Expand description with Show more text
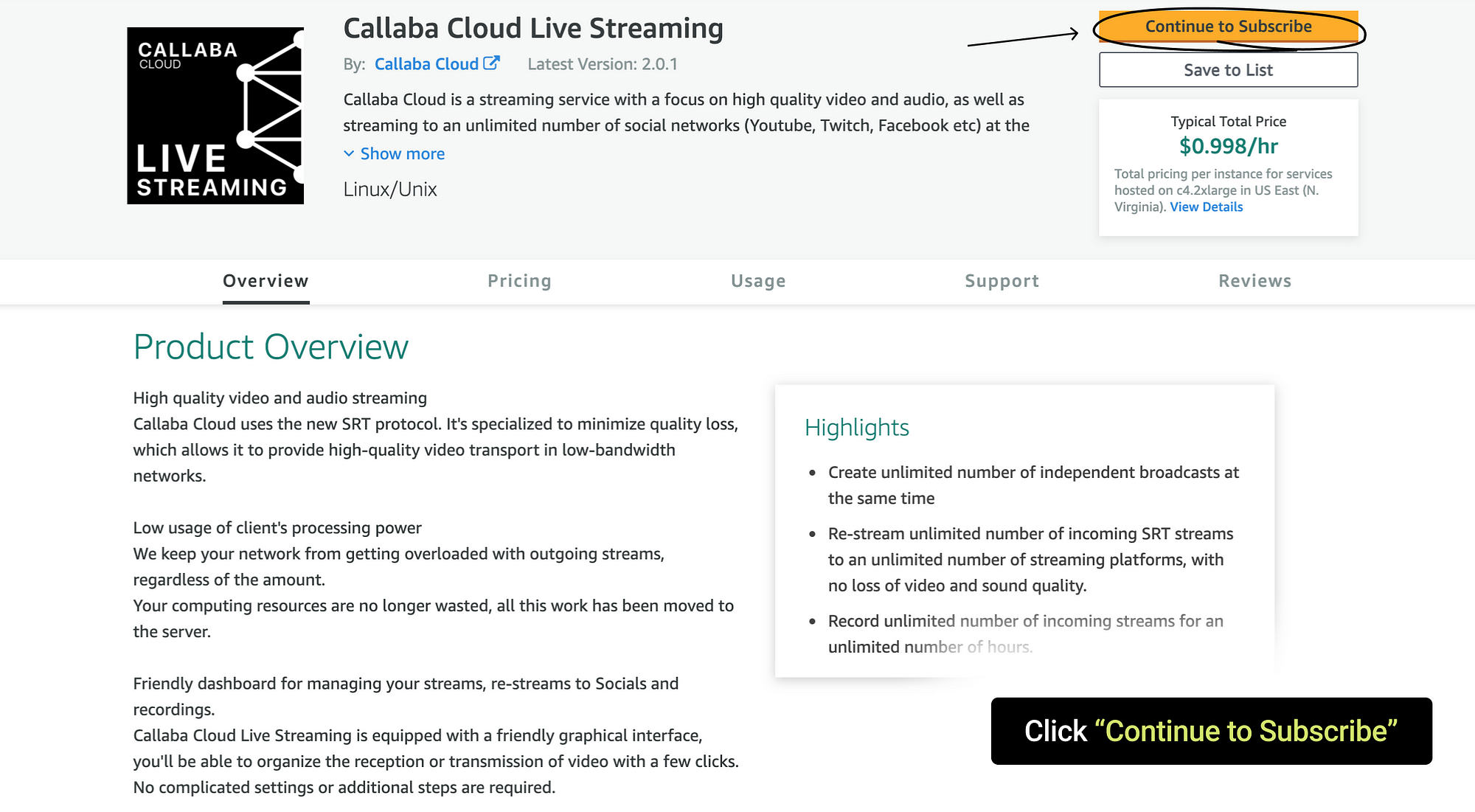The width and height of the screenshot is (1475, 812). click(x=402, y=153)
